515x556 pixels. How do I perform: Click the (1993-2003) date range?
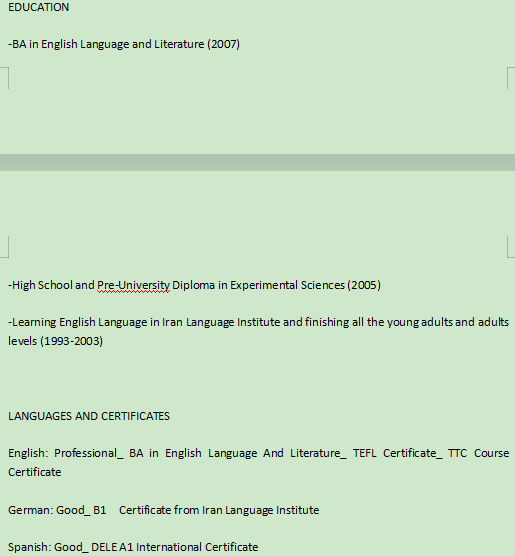(72, 341)
